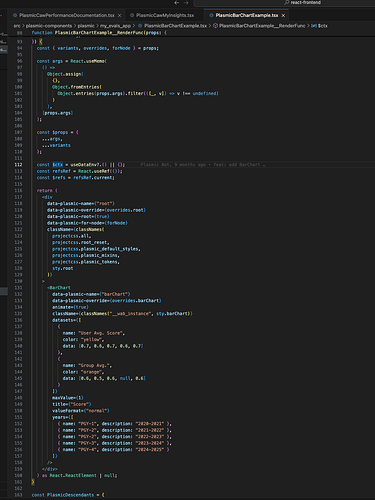
Task: Click the 'animate={true}' attribute
Action: [70, 307]
